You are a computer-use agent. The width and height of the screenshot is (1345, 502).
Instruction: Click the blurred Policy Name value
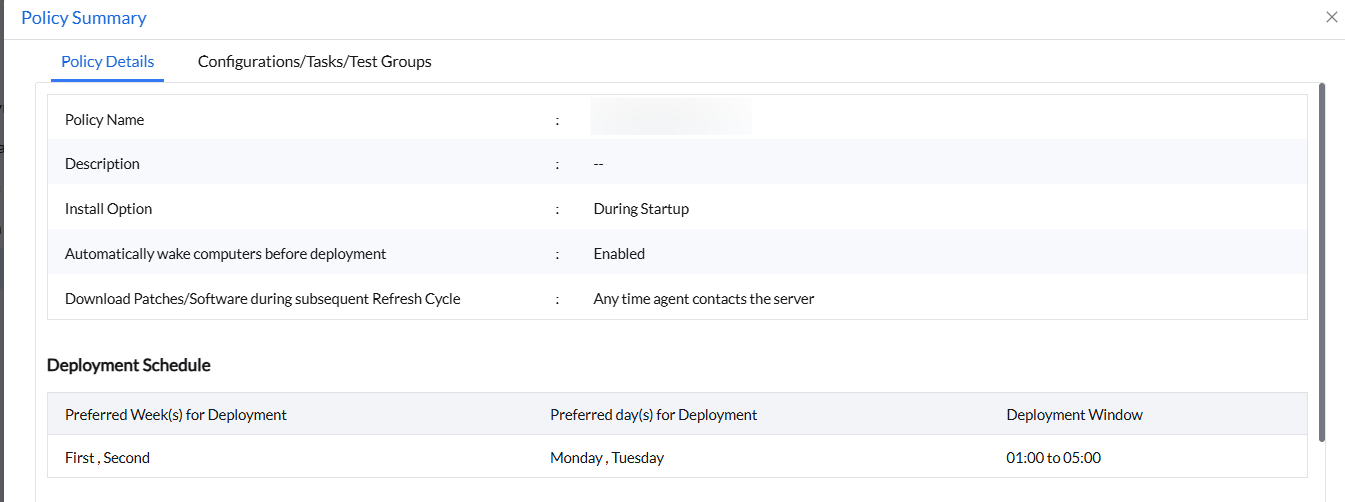[670, 117]
